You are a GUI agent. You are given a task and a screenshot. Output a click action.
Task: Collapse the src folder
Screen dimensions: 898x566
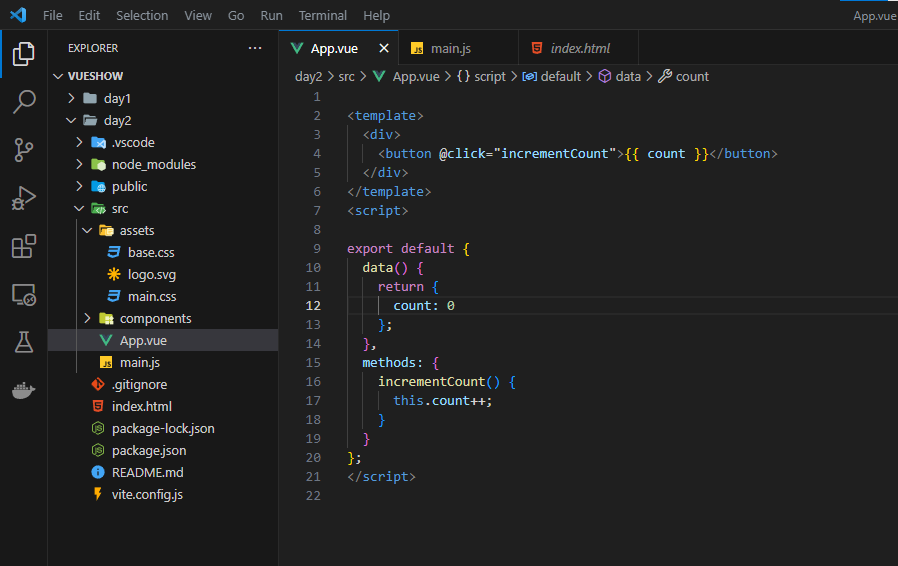[79, 209]
